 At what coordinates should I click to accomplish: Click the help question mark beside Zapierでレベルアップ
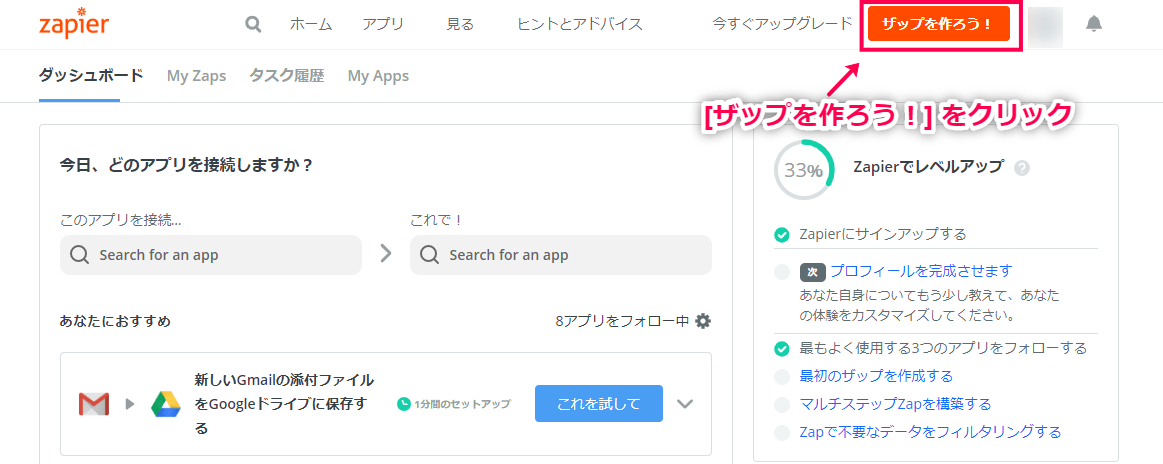pos(1021,168)
